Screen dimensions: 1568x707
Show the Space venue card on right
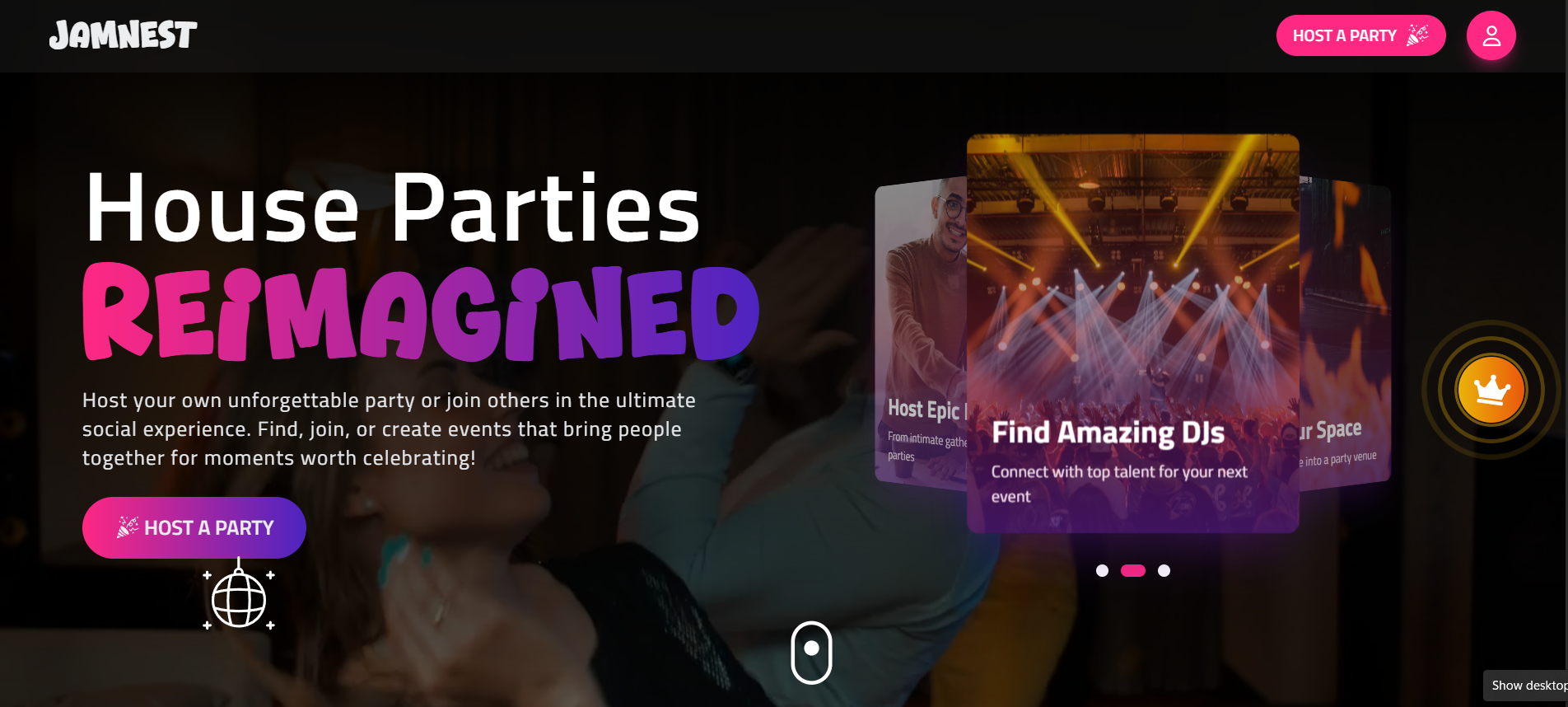point(1346,334)
